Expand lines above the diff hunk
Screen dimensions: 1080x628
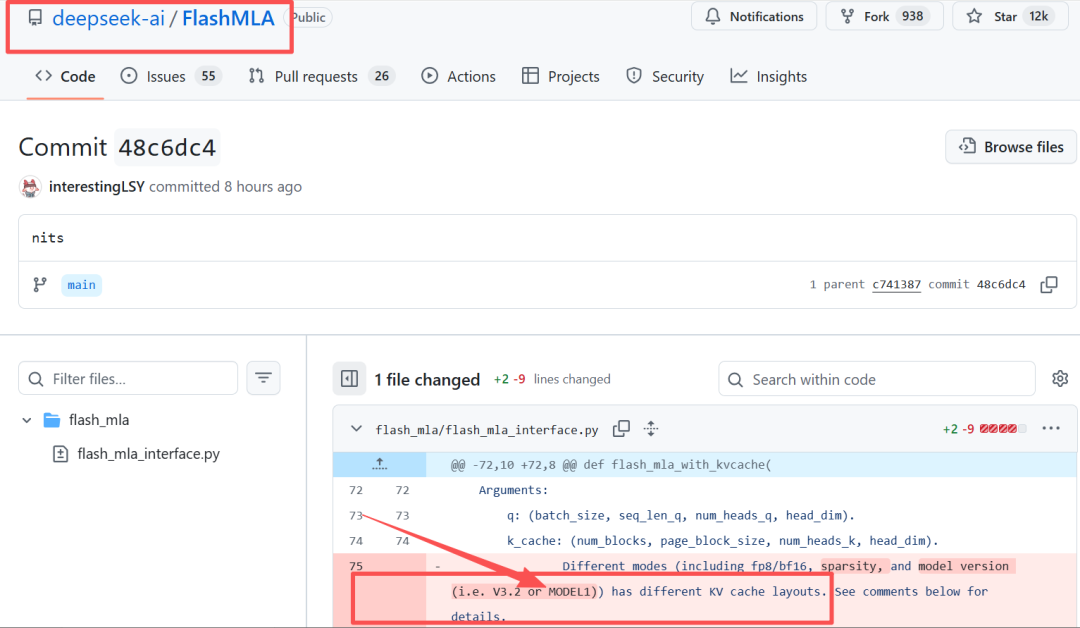pyautogui.click(x=380, y=464)
